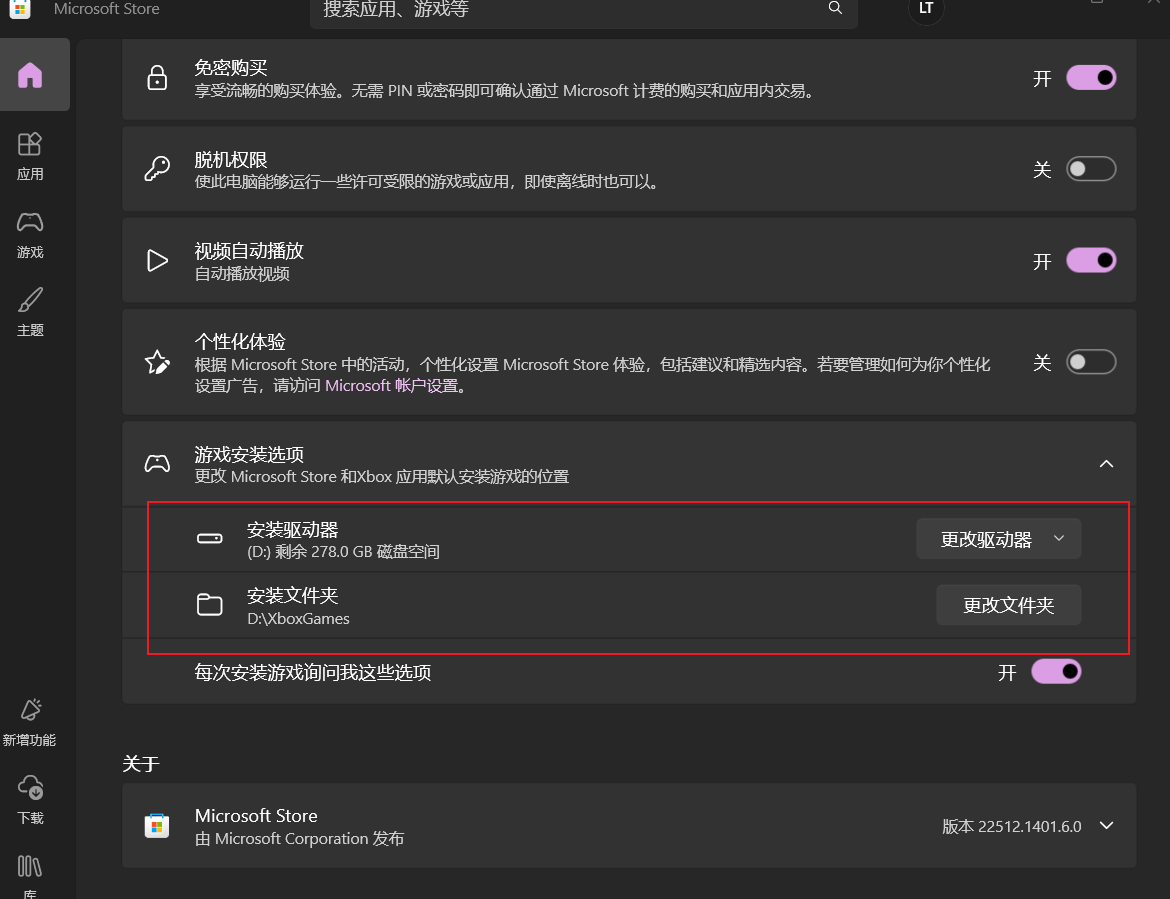The height and width of the screenshot is (899, 1170).
Task: Turn off 视频自动播放
Action: tap(1091, 260)
